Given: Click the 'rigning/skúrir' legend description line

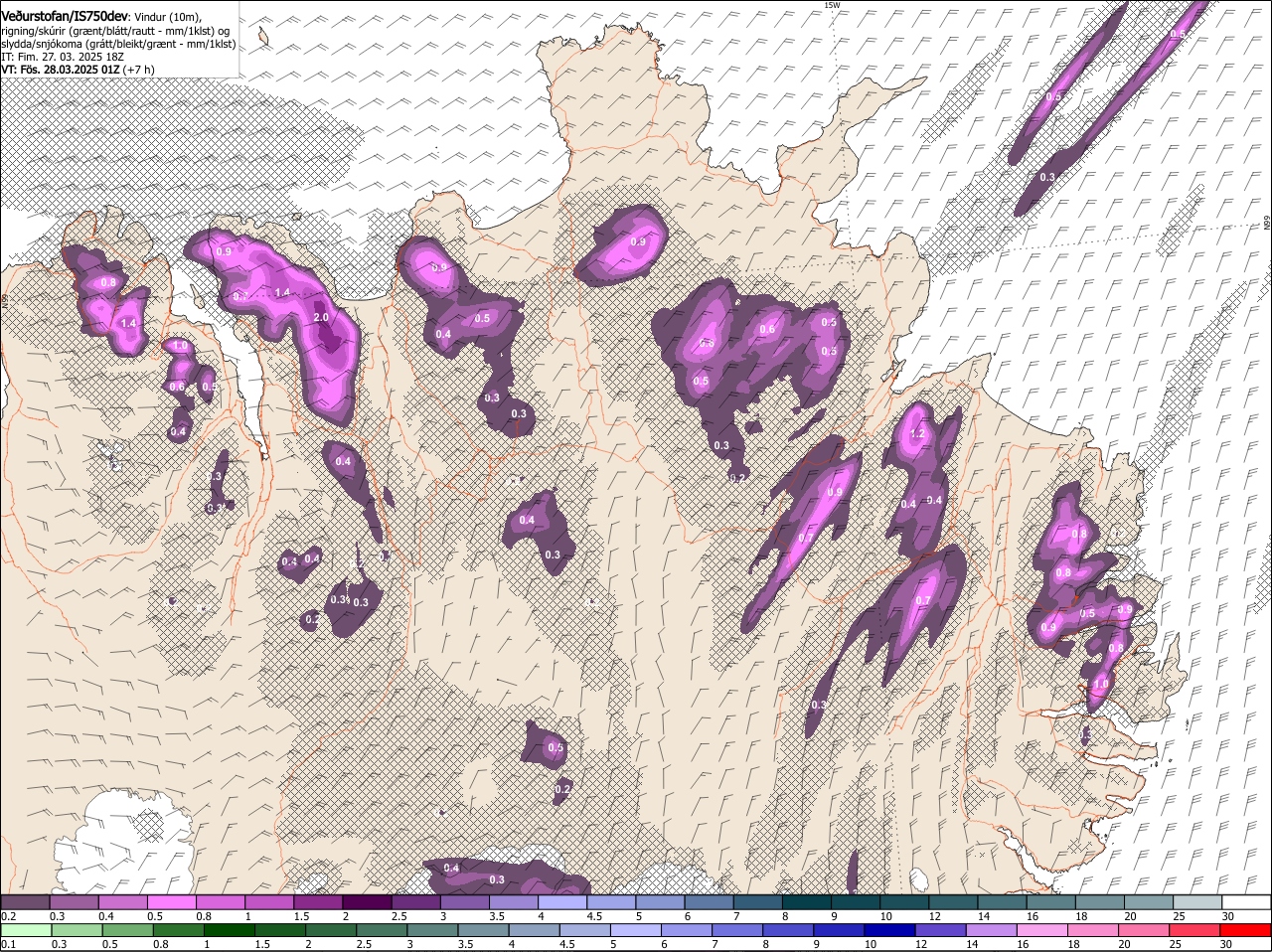Looking at the screenshot, I should click(115, 31).
